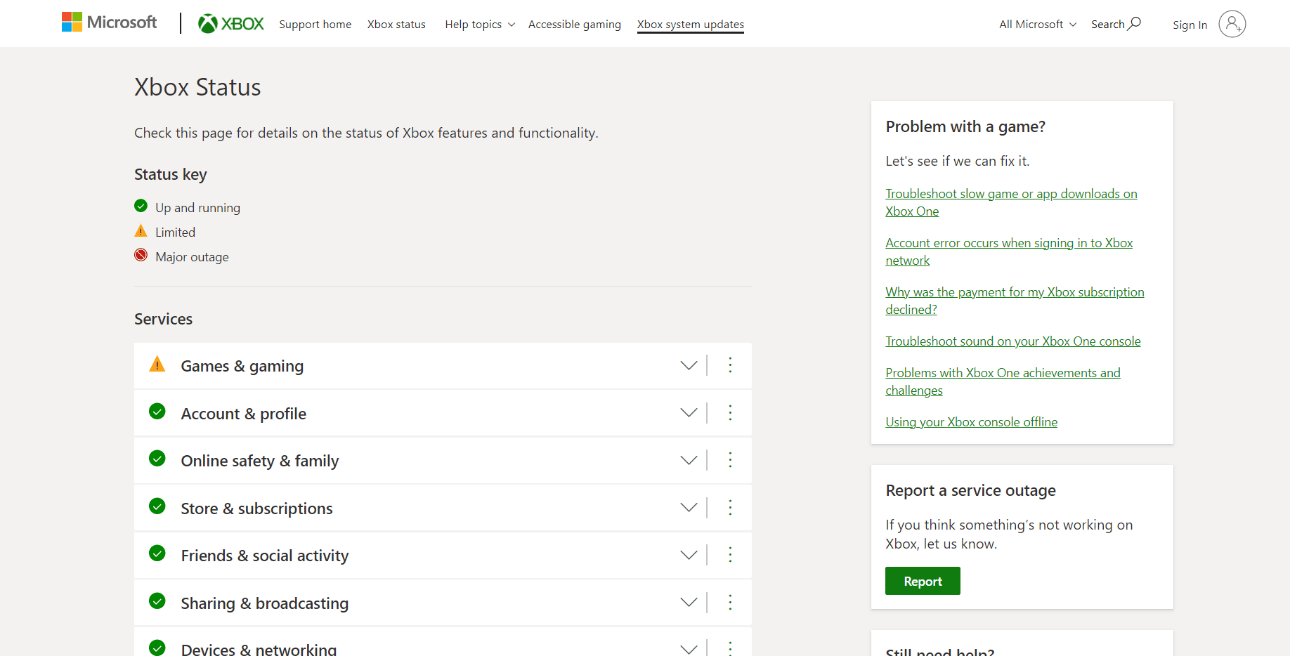Click the Online safety & family row label
1290x656 pixels.
point(260,460)
